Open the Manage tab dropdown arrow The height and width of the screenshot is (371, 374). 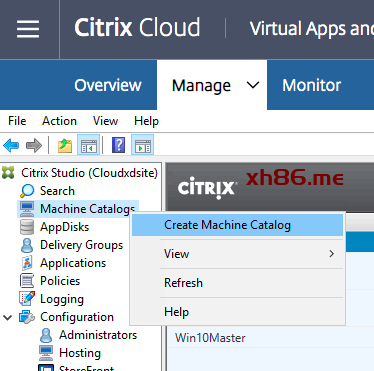pos(253,85)
